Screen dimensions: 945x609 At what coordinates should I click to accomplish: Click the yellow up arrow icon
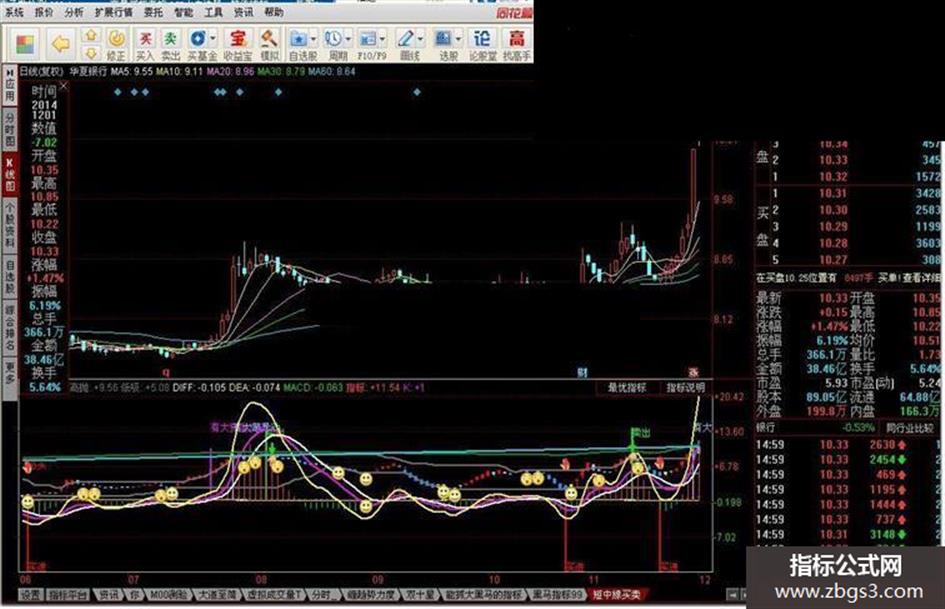point(90,36)
